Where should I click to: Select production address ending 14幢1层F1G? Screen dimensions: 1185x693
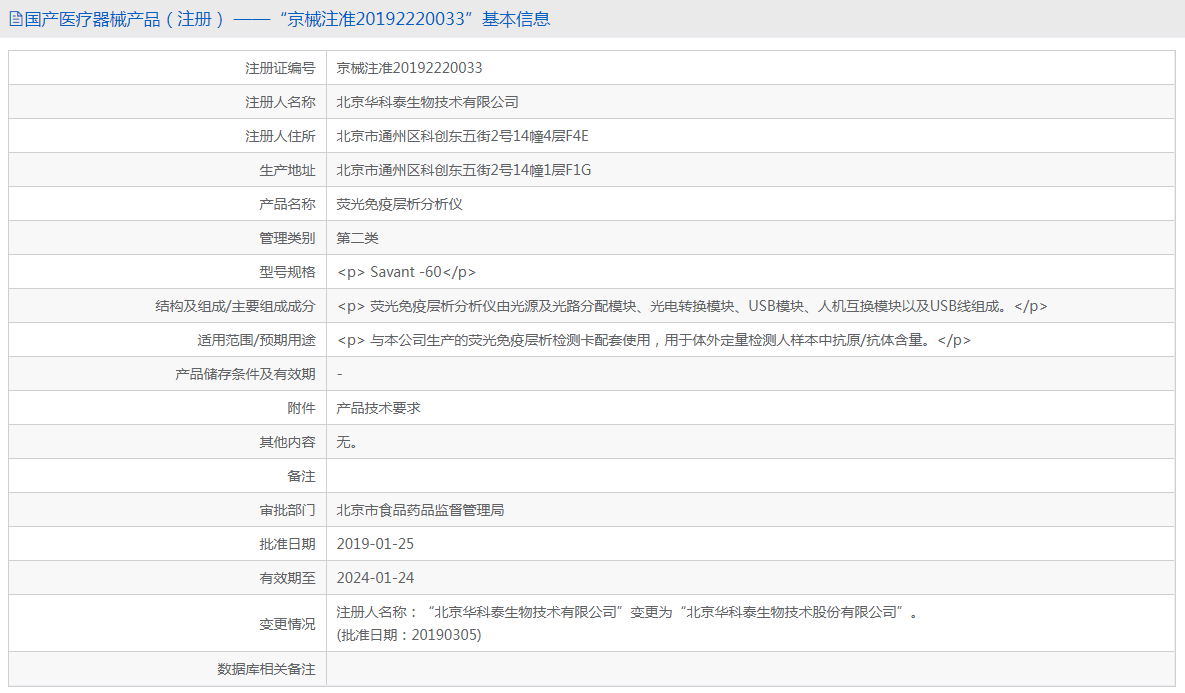(x=463, y=170)
